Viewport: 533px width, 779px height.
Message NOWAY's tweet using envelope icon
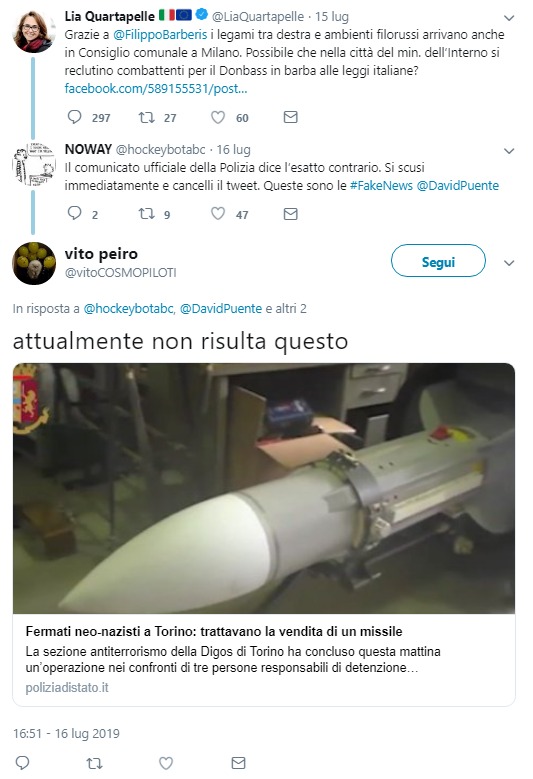coord(290,214)
